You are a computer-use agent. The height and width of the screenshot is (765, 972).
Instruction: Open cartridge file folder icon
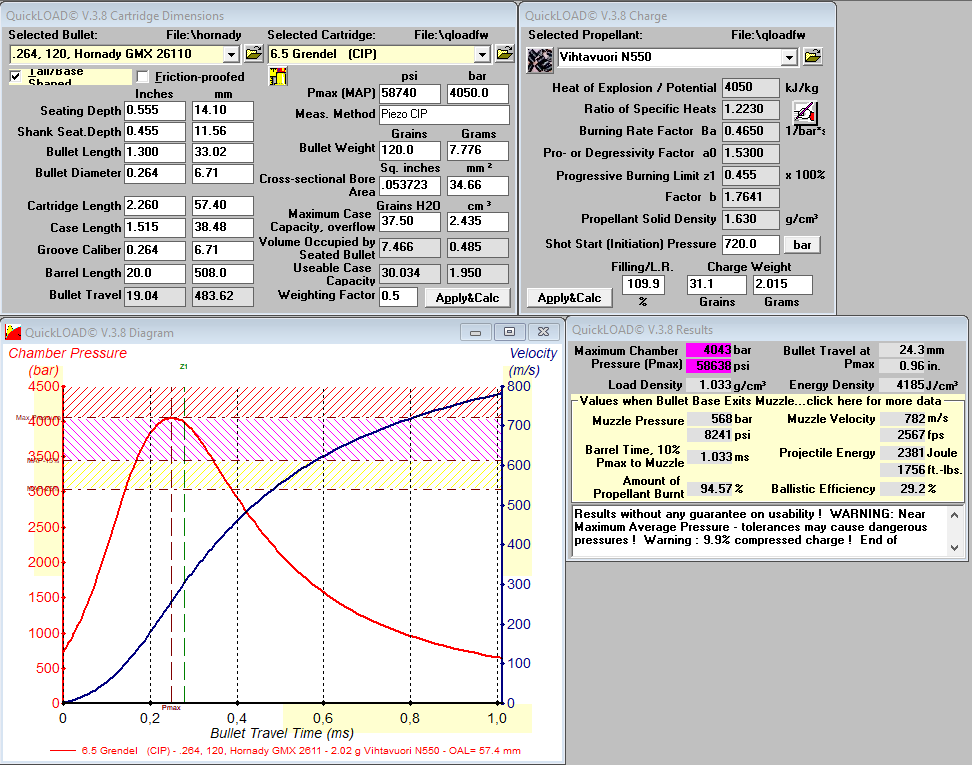[505, 54]
